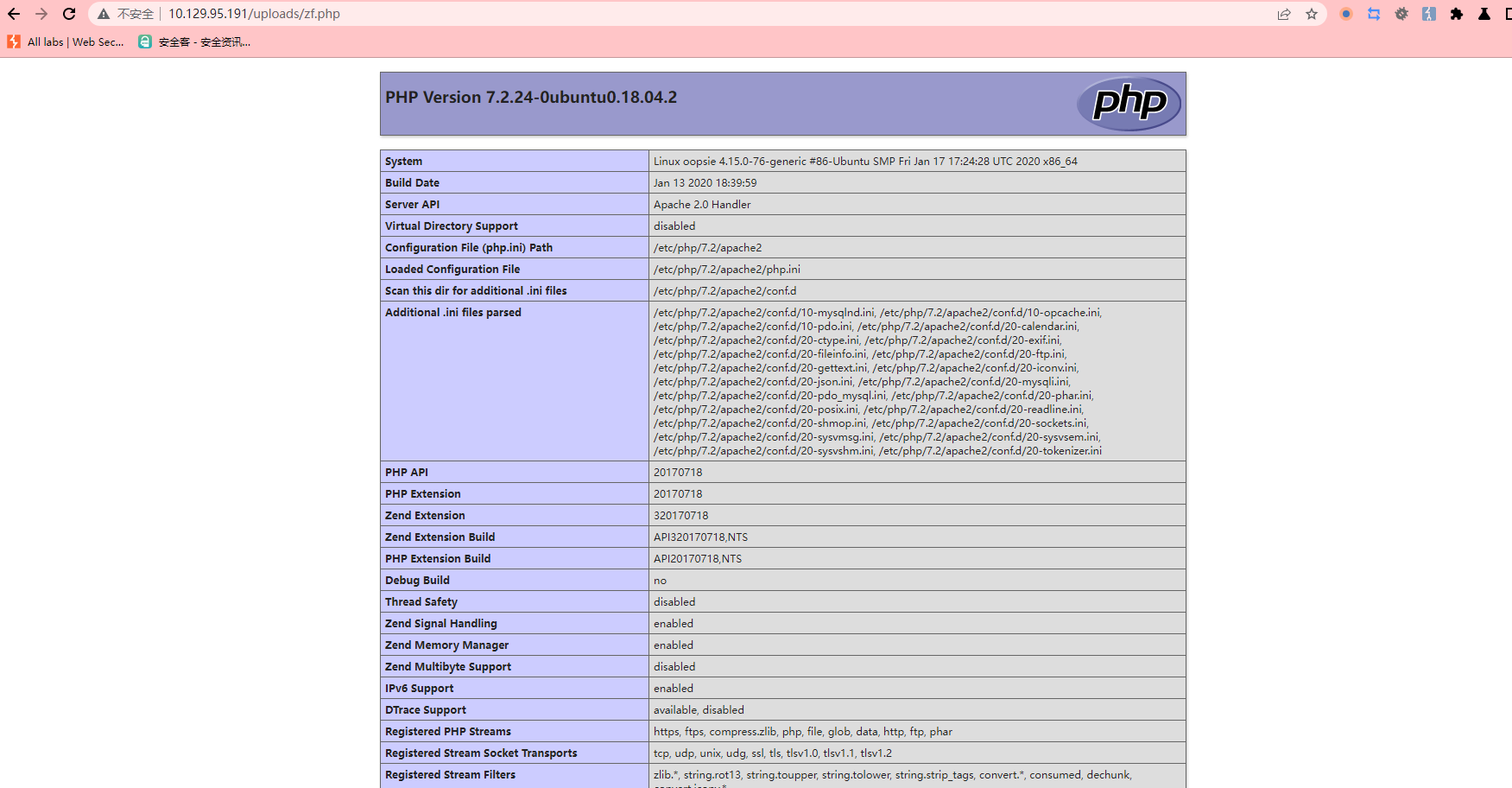Click the Zend Extension Build label
This screenshot has width=1512, height=788.
coord(440,537)
